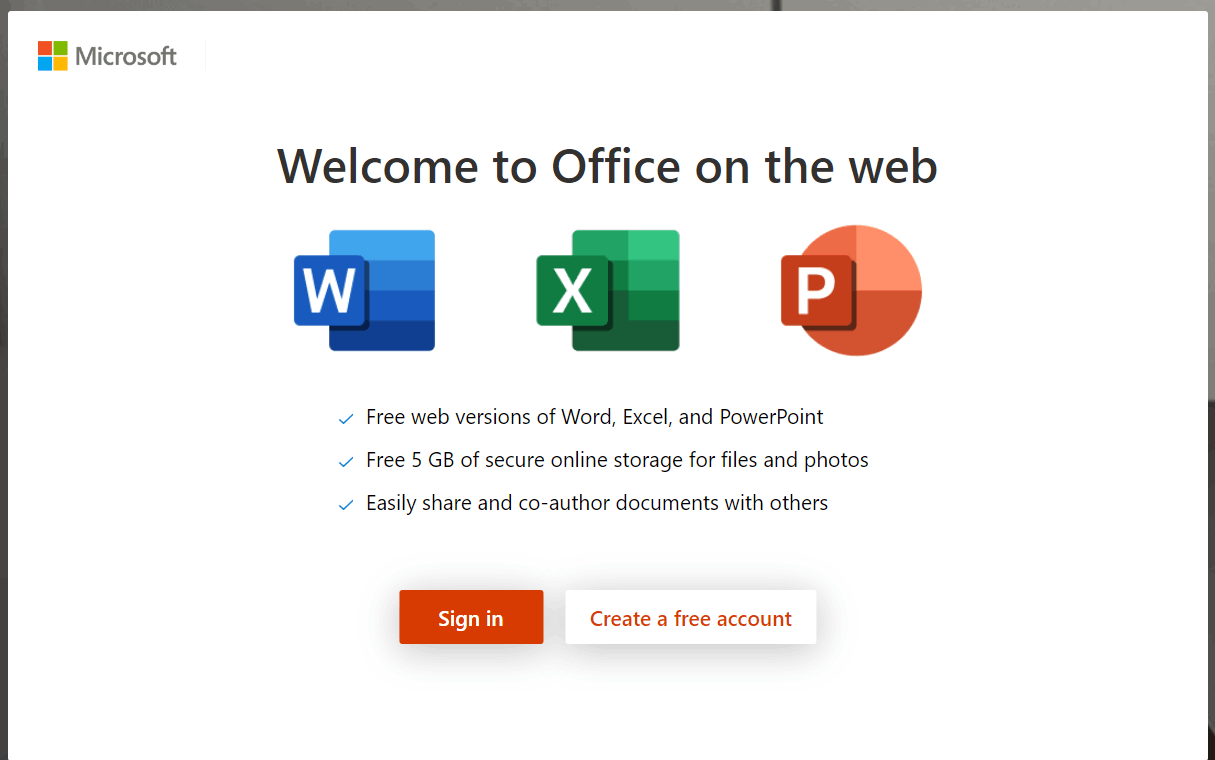Click the white X tile on Excel icon
The image size is (1215, 760).
pyautogui.click(x=572, y=291)
